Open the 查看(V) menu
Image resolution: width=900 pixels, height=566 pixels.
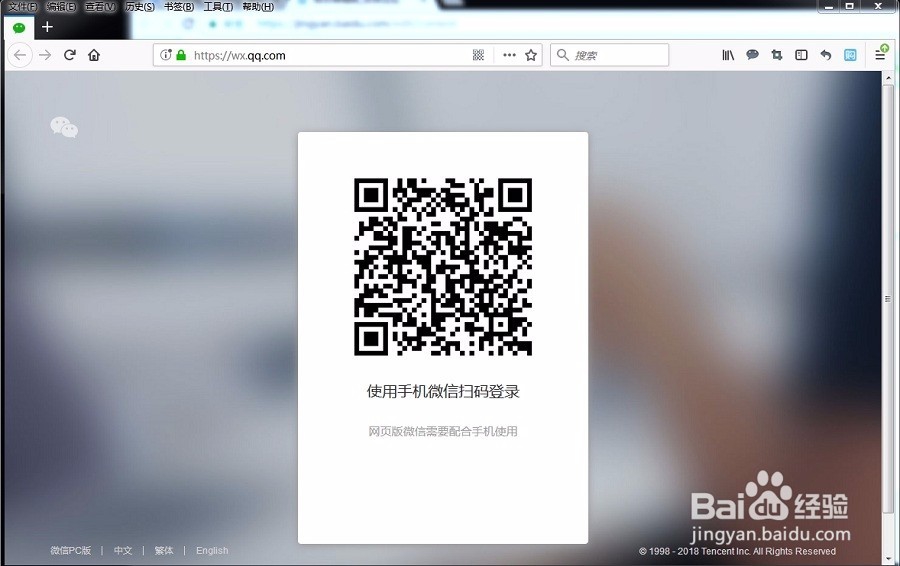click(x=100, y=7)
